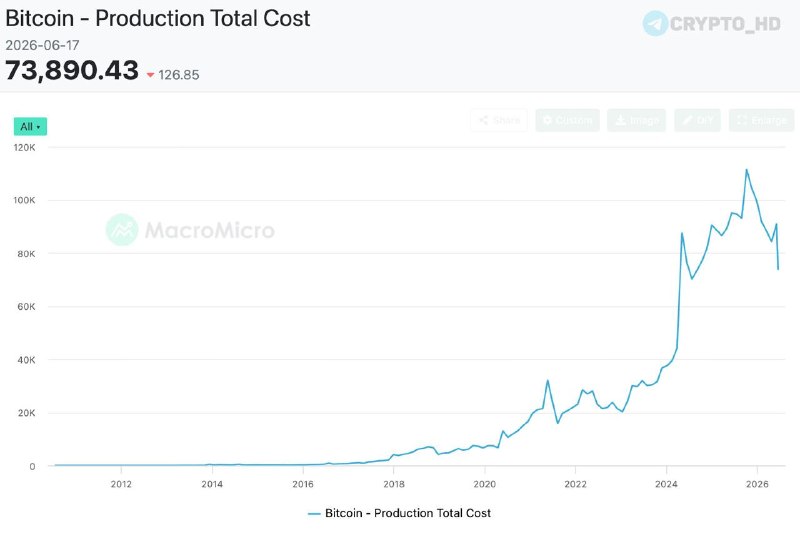Click the change value 126.85
800x547 pixels.
[179, 75]
